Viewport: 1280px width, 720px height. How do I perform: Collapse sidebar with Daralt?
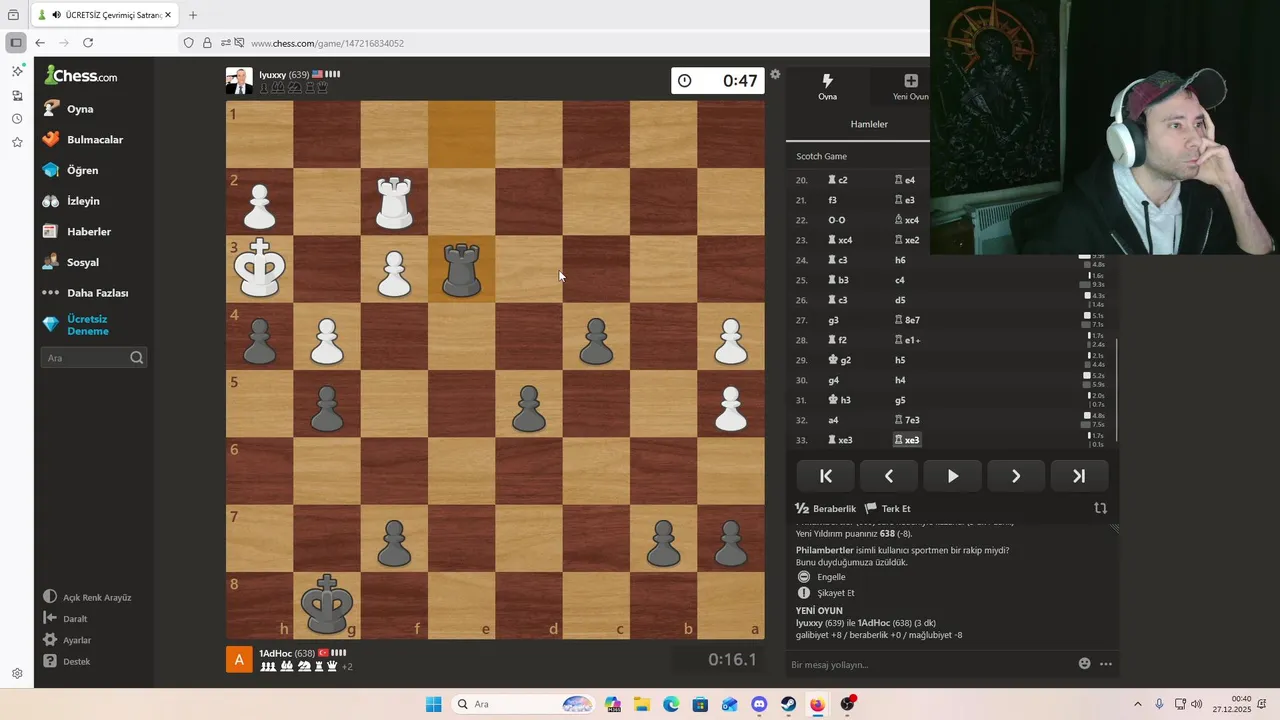pyautogui.click(x=66, y=619)
